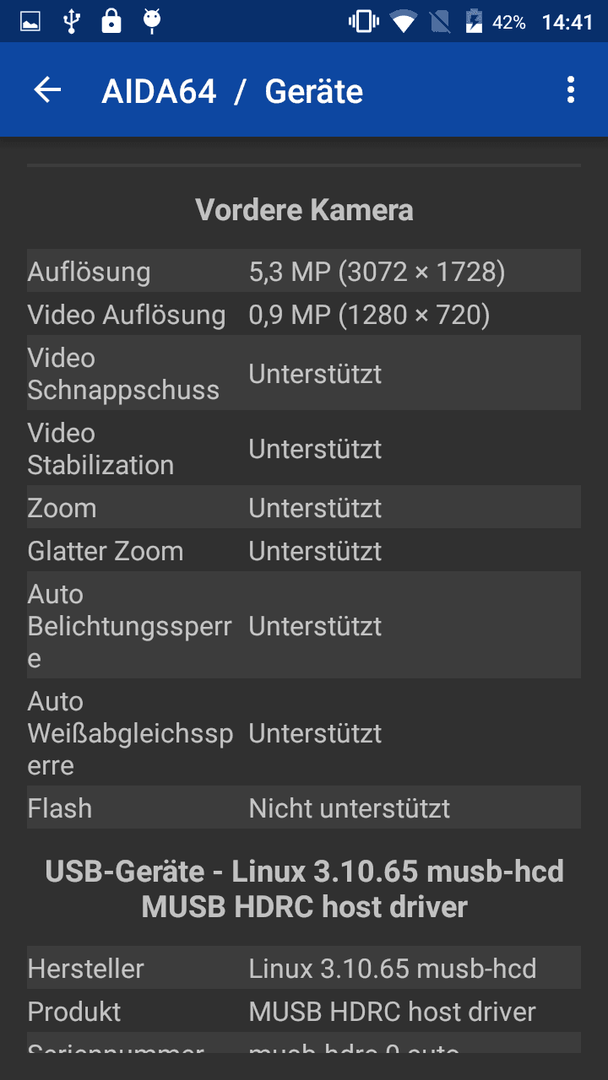Tap the USB-Geräte section heading
The width and height of the screenshot is (608, 1080).
[304, 889]
